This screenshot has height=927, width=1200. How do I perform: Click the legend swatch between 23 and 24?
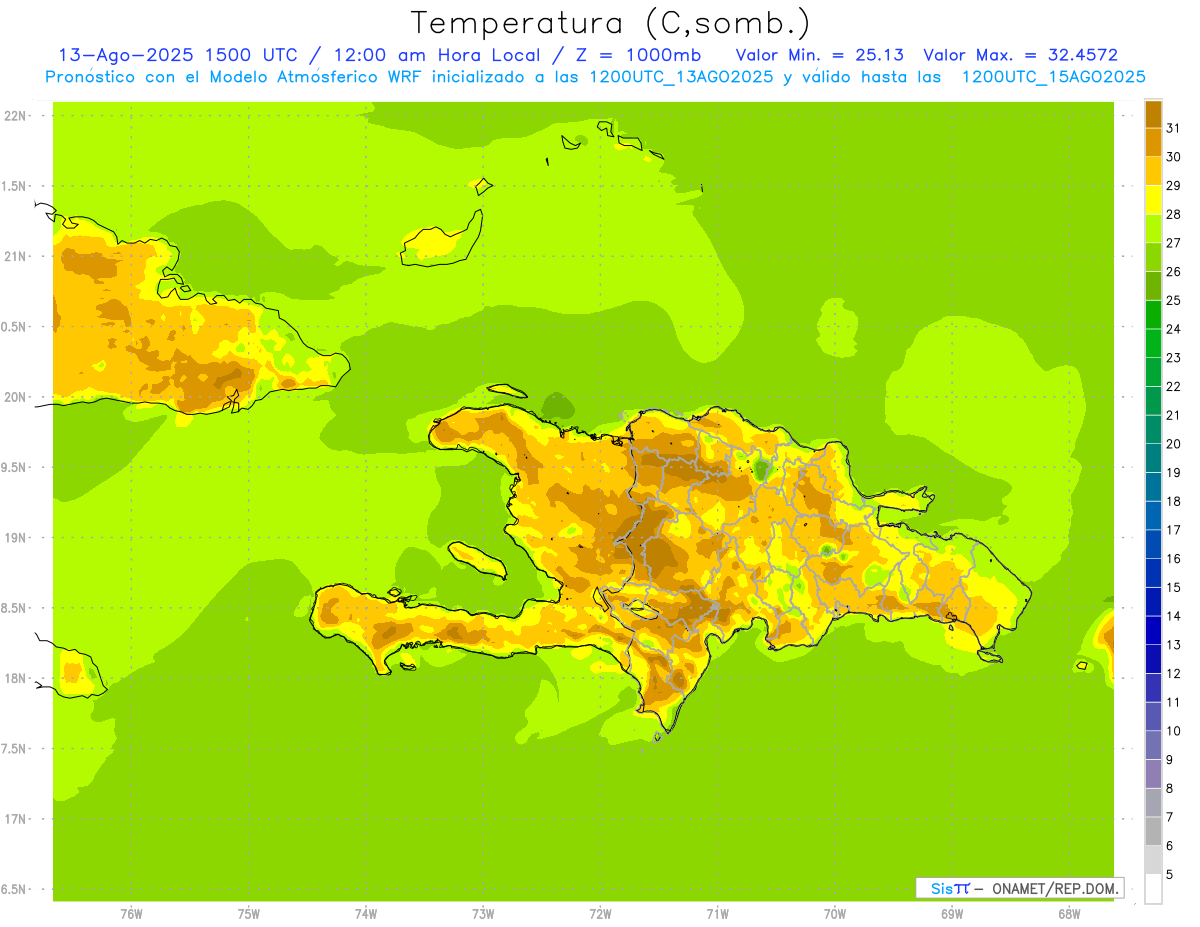tap(1153, 343)
